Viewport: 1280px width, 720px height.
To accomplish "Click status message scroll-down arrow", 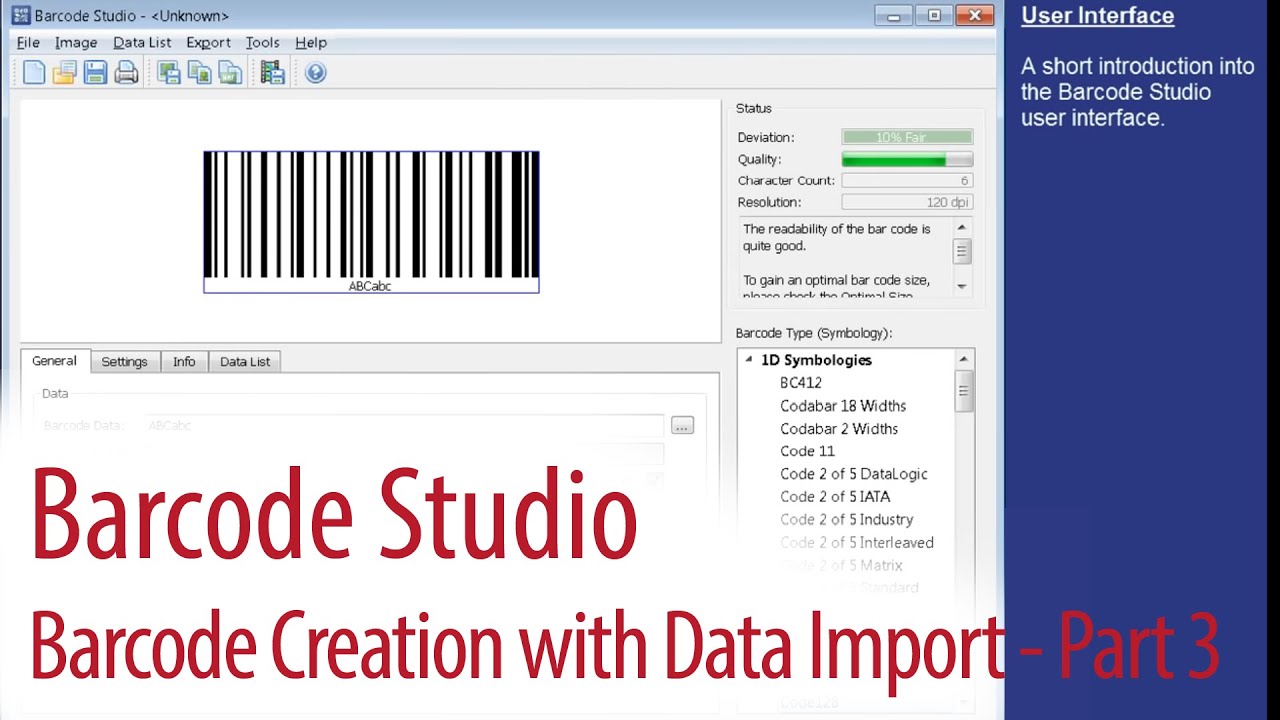I will (x=962, y=287).
